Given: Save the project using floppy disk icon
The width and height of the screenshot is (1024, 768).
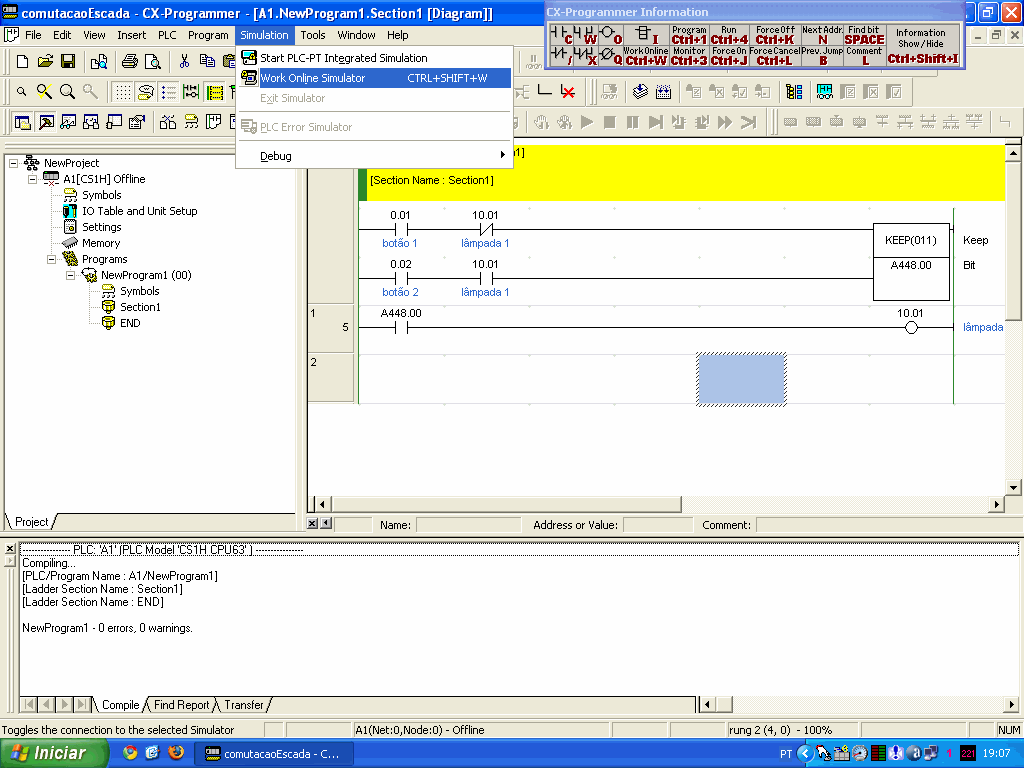Looking at the screenshot, I should [x=67, y=61].
